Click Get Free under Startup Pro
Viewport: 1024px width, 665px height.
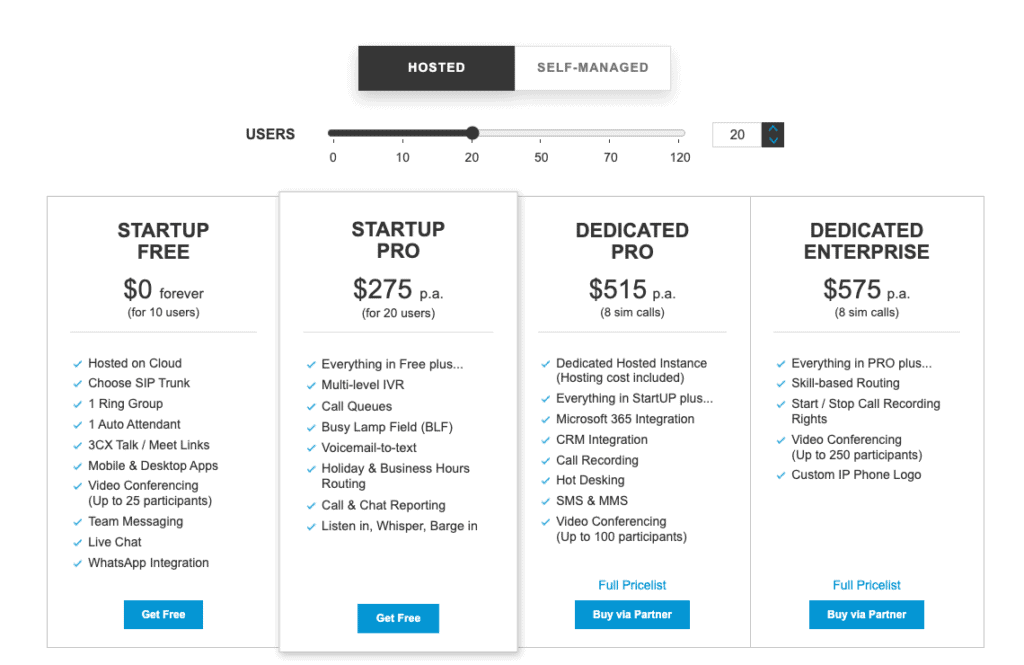(397, 618)
